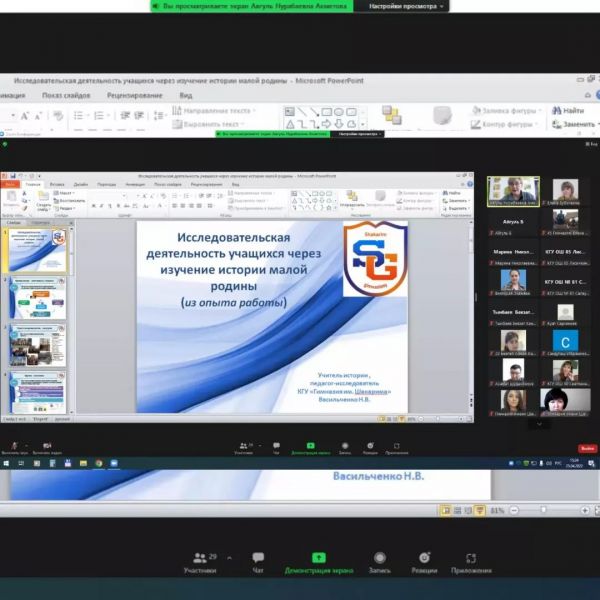This screenshot has width=600, height=600.
Task: Click the Найти button in the ribbon
Action: coord(572,110)
